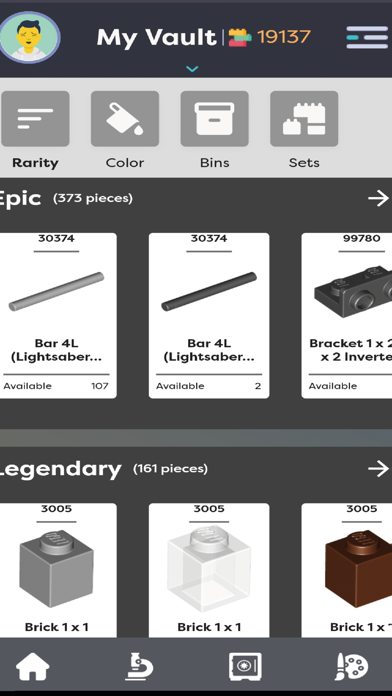Select the gray Brick 1 x 1
Screen dimensions: 392x696
56,570
